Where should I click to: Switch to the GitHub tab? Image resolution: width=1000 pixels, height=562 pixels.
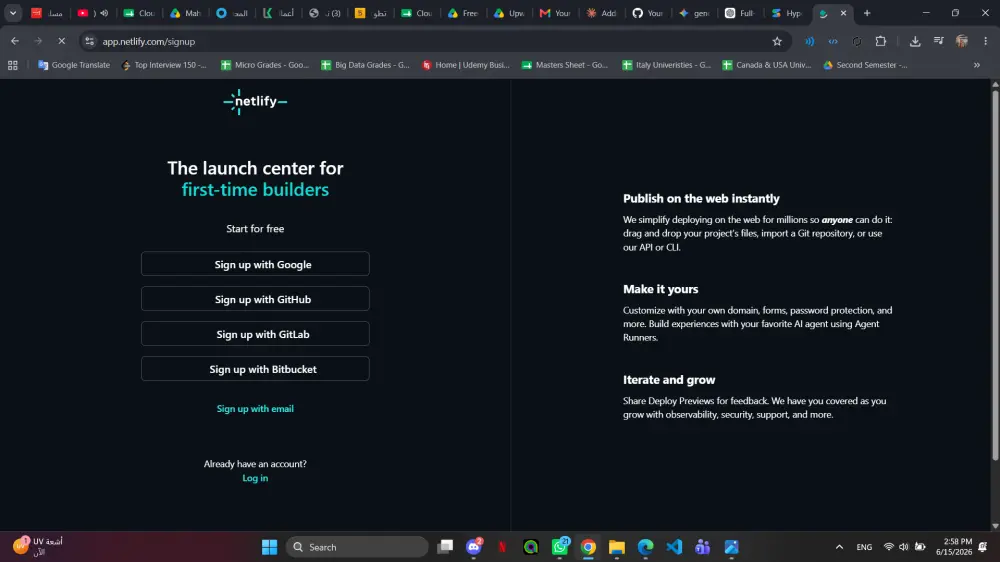click(x=647, y=13)
